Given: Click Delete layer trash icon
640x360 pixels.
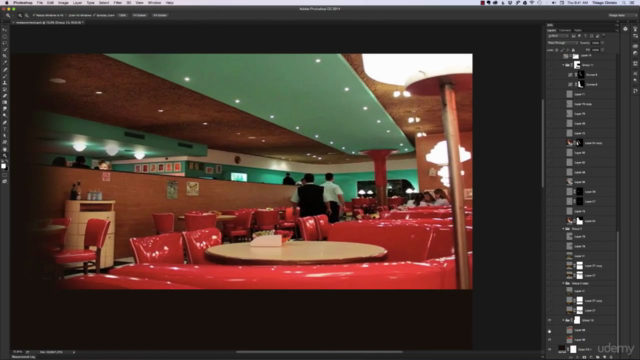Looking at the screenshot, I should click(611, 357).
